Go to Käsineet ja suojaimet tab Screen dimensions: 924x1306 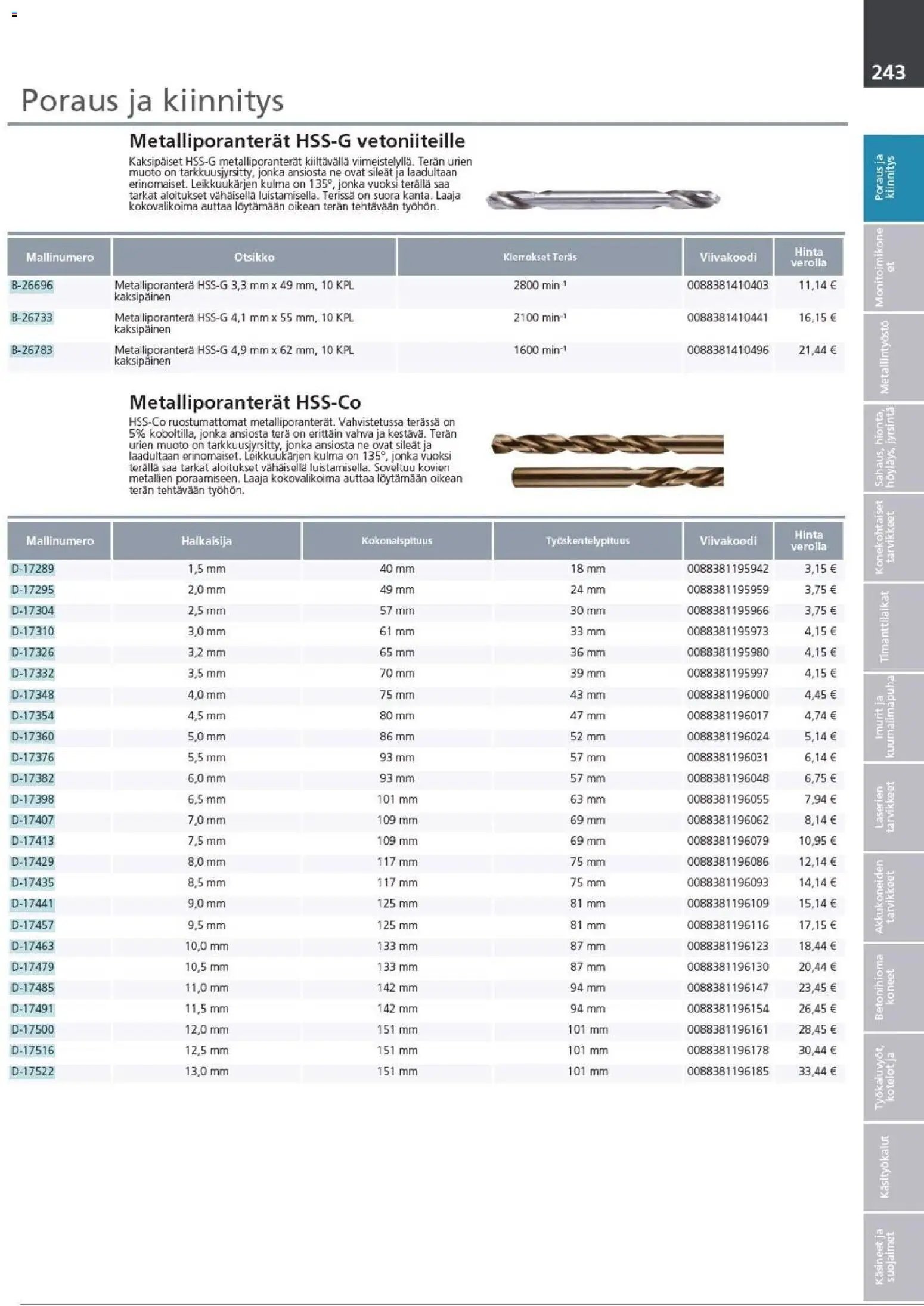point(893,1257)
